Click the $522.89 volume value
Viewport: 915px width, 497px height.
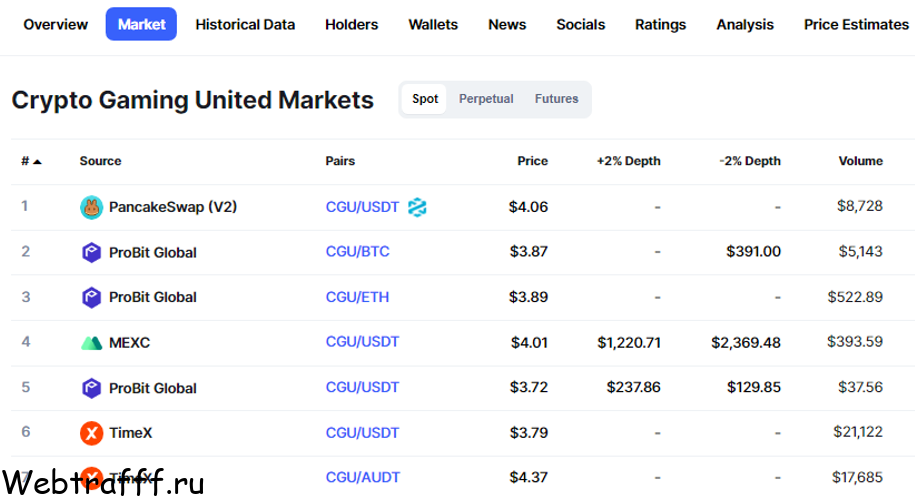[x=855, y=297]
